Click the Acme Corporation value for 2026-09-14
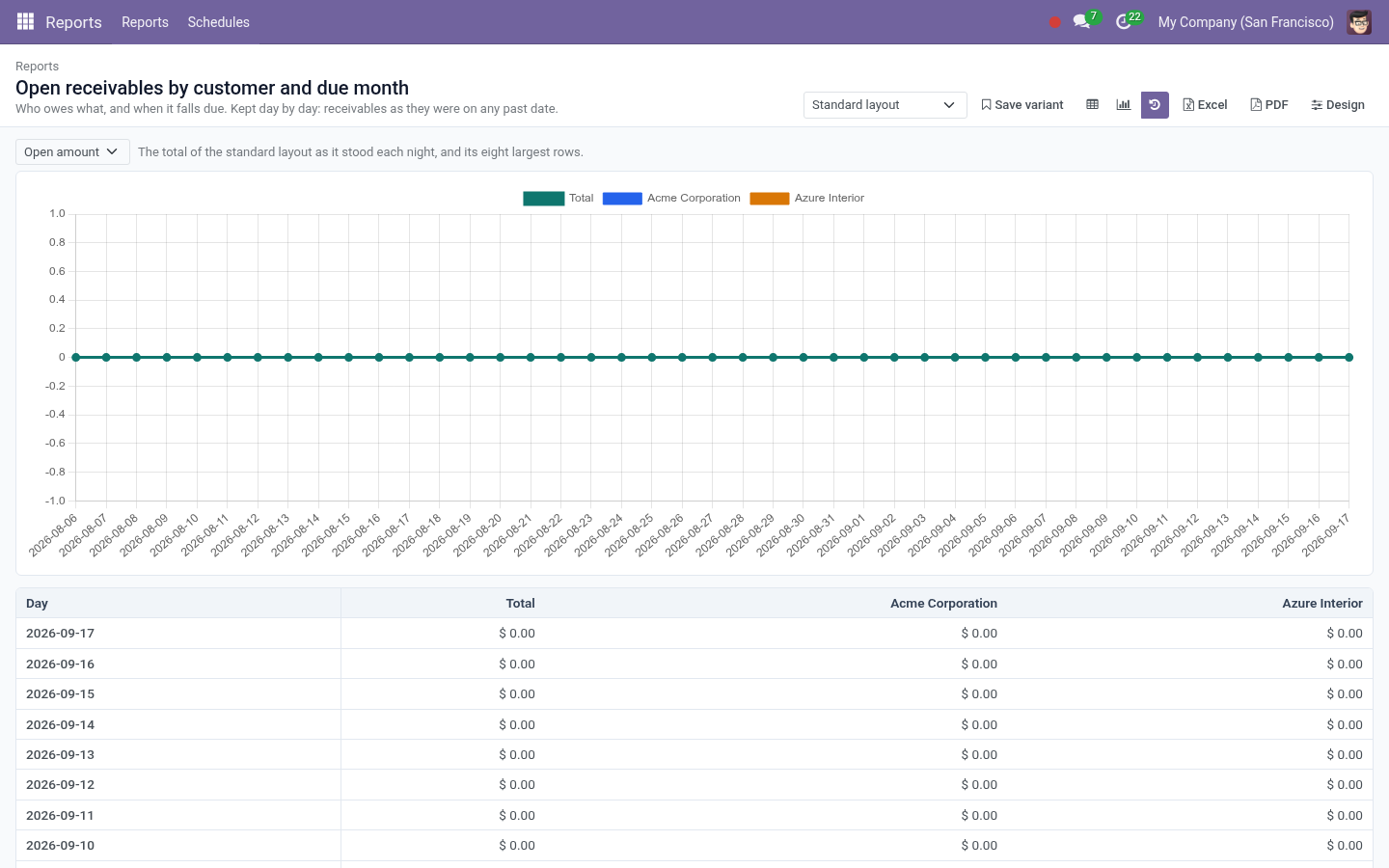Image resolution: width=1389 pixels, height=868 pixels. tap(979, 725)
